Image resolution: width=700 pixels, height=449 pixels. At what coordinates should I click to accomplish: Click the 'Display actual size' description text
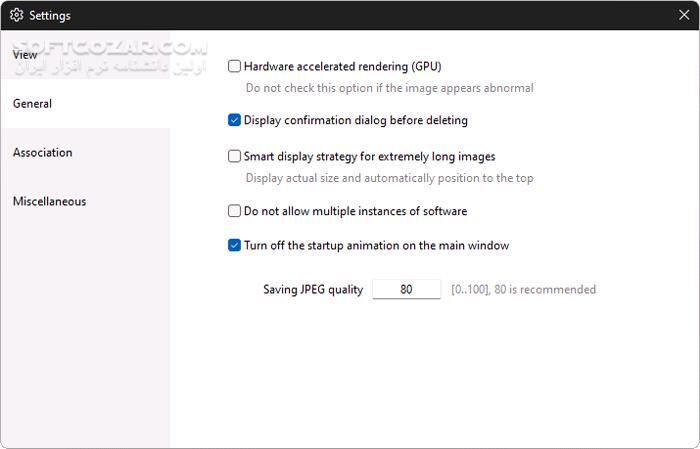point(389,179)
